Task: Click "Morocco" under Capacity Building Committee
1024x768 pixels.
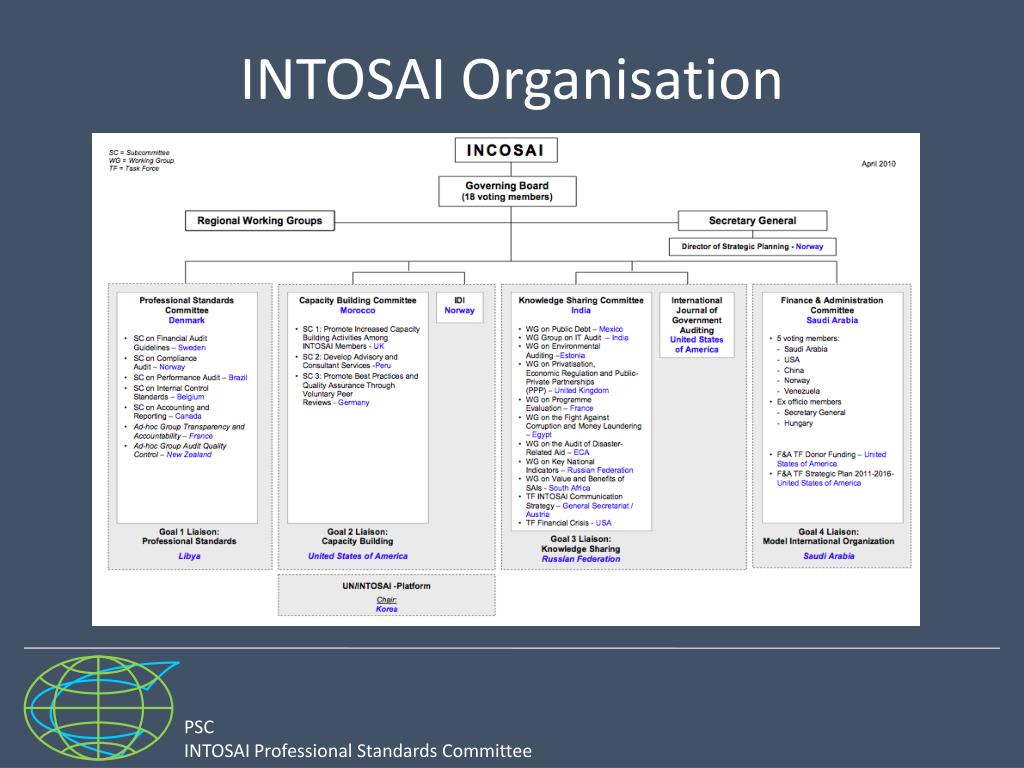Action: tap(358, 311)
